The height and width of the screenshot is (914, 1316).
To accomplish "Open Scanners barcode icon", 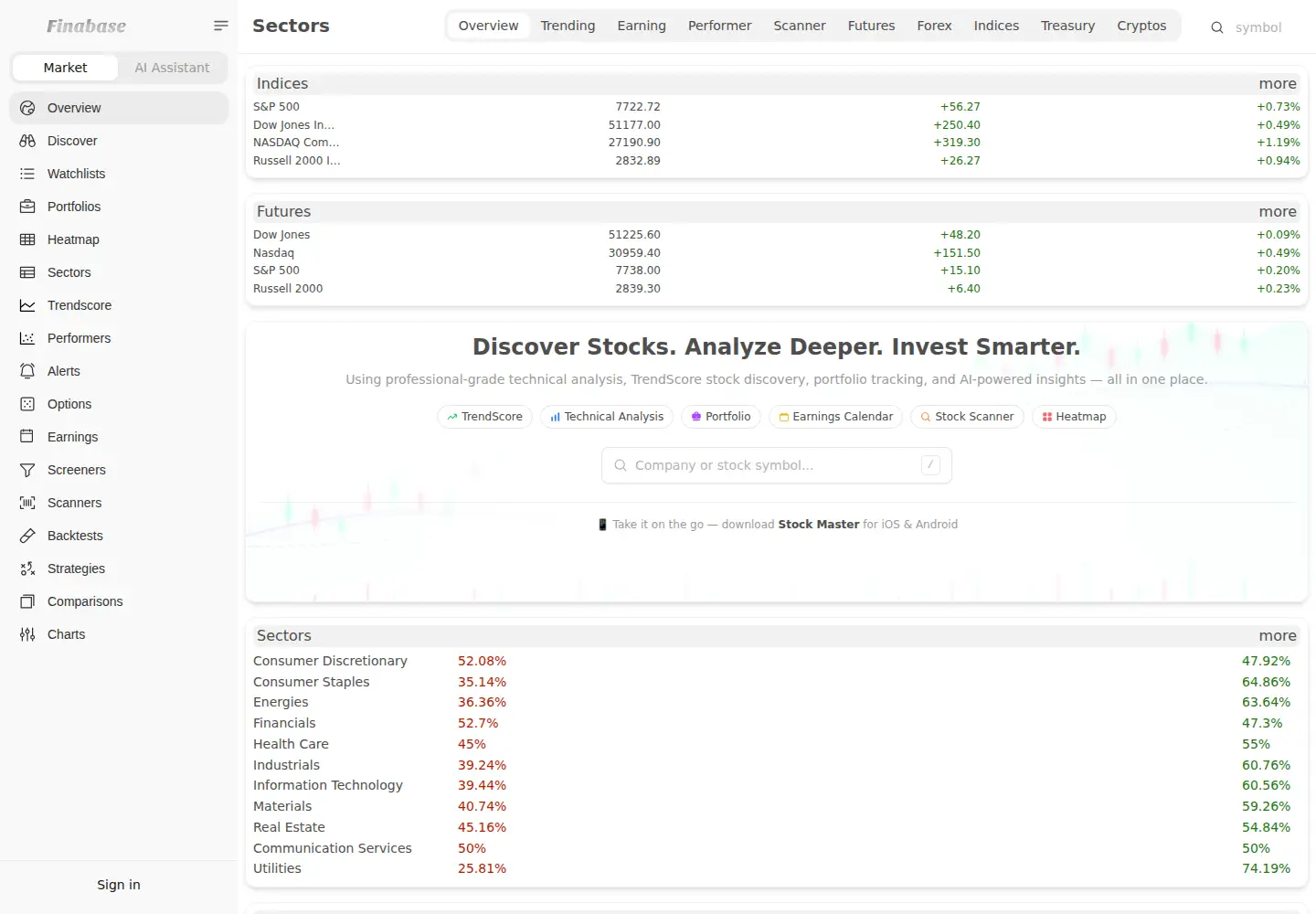I will point(27,503).
